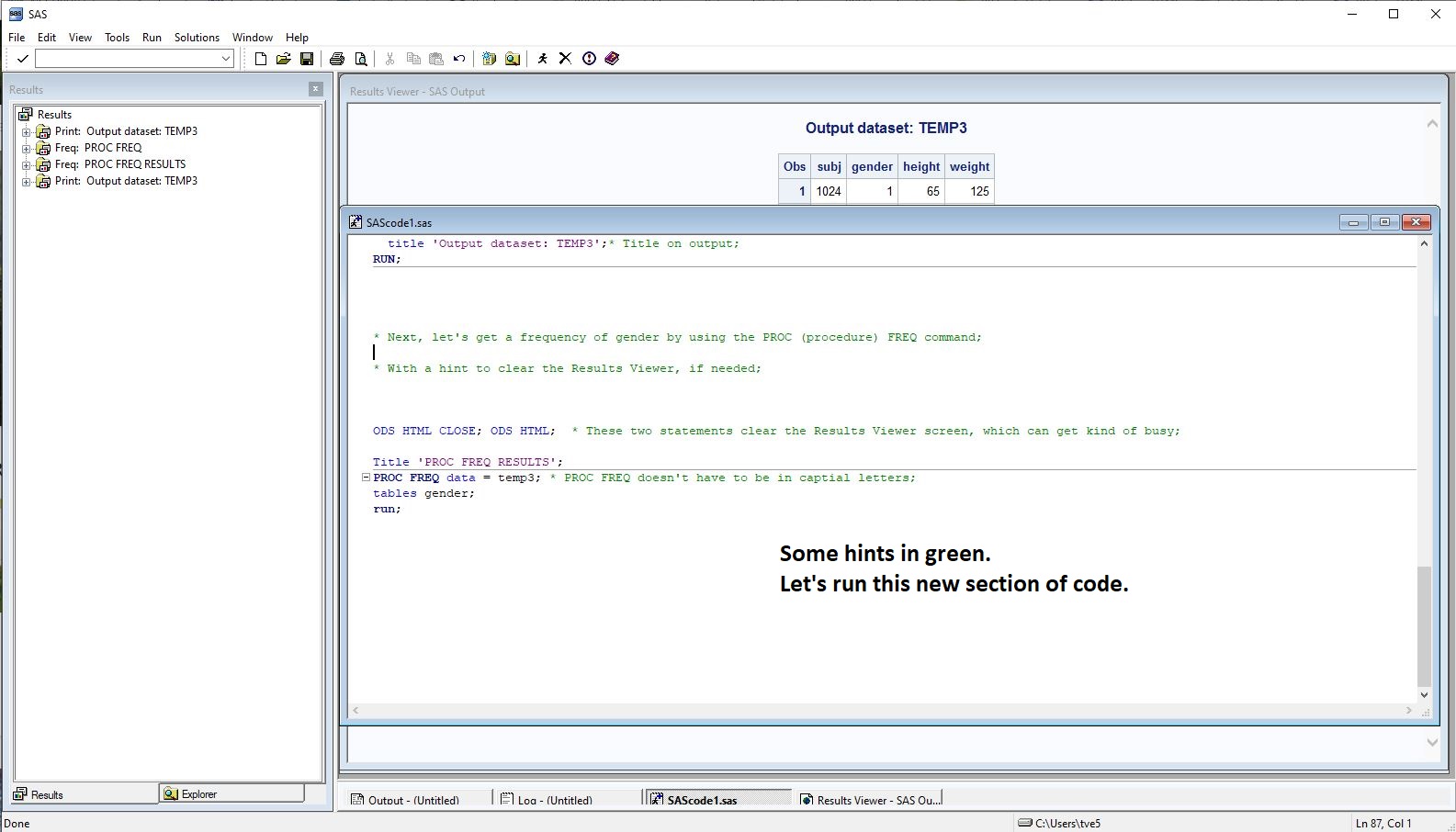Collapse the PROC FREQ code block
The width and height of the screenshot is (1456, 832).
coord(366,478)
